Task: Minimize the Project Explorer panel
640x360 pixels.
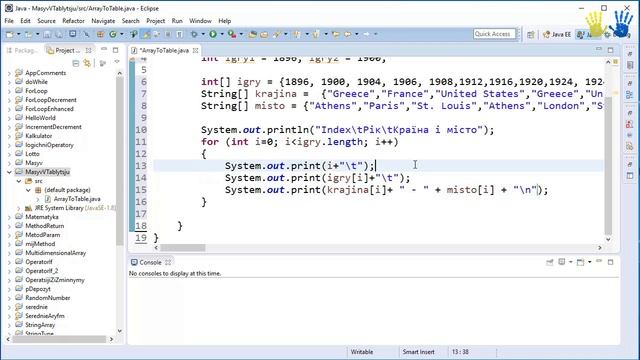Action: pyautogui.click(x=104, y=50)
